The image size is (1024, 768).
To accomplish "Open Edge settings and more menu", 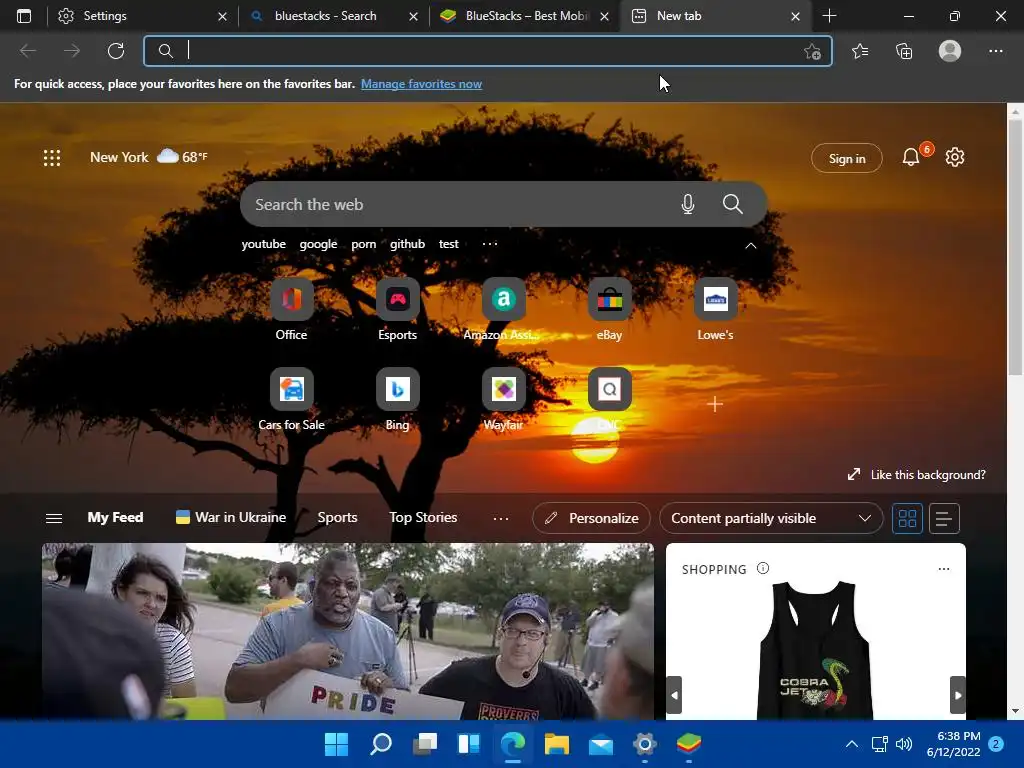I will [x=995, y=51].
